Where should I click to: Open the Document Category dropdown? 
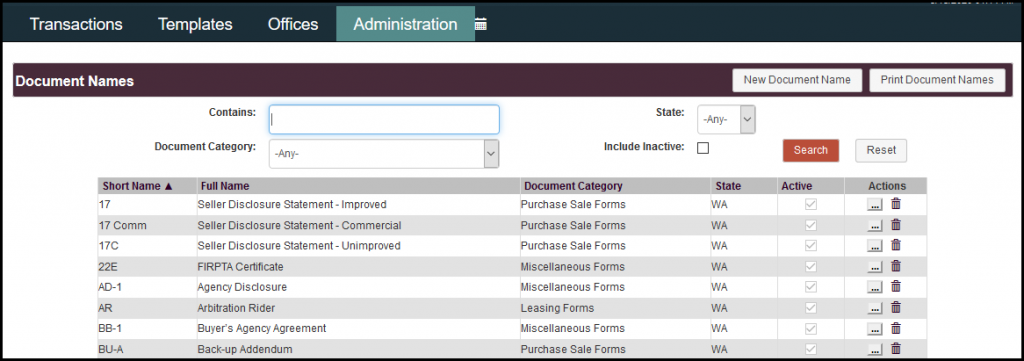[x=384, y=154]
